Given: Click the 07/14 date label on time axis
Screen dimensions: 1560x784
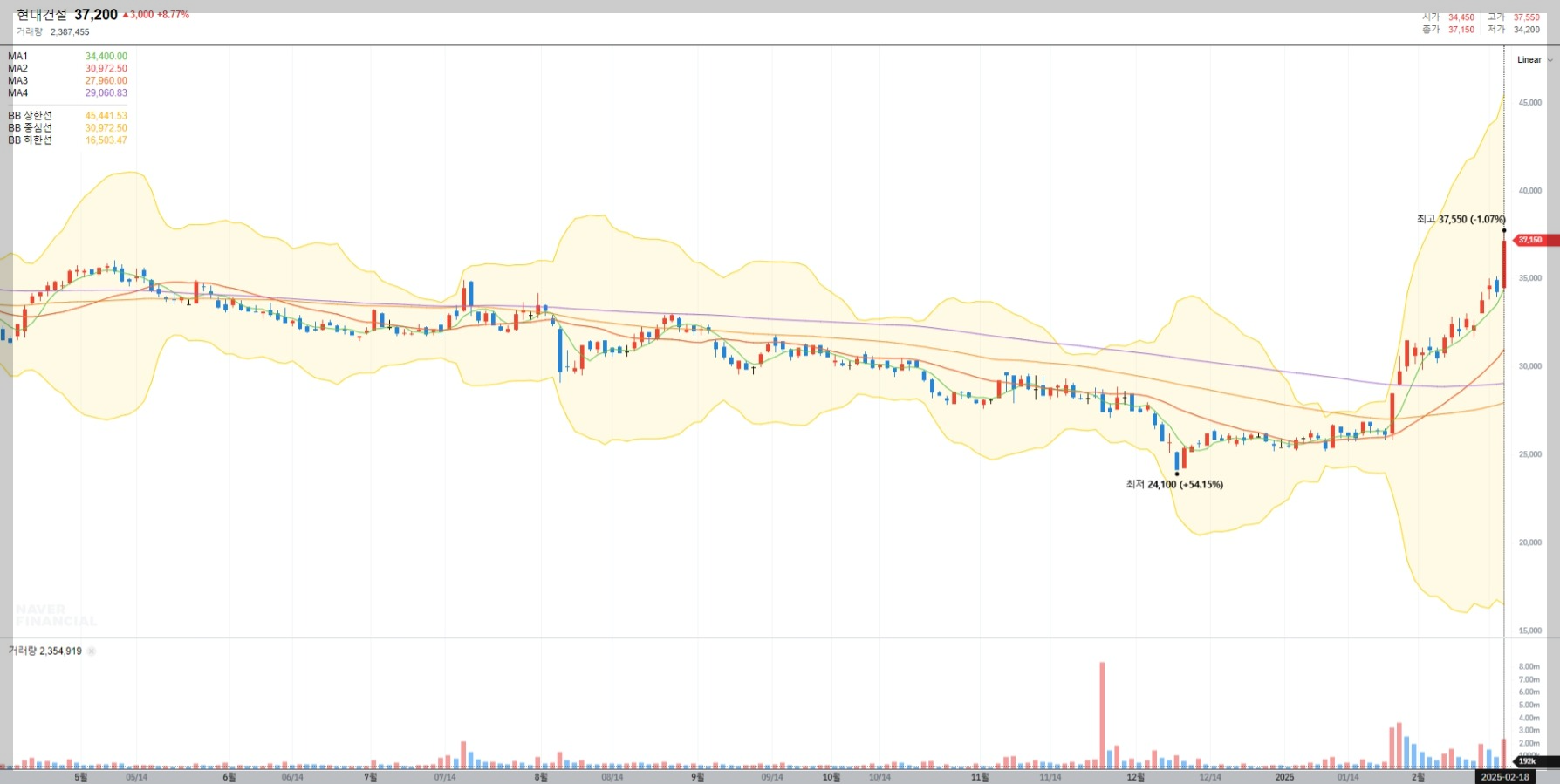Looking at the screenshot, I should tap(445, 778).
